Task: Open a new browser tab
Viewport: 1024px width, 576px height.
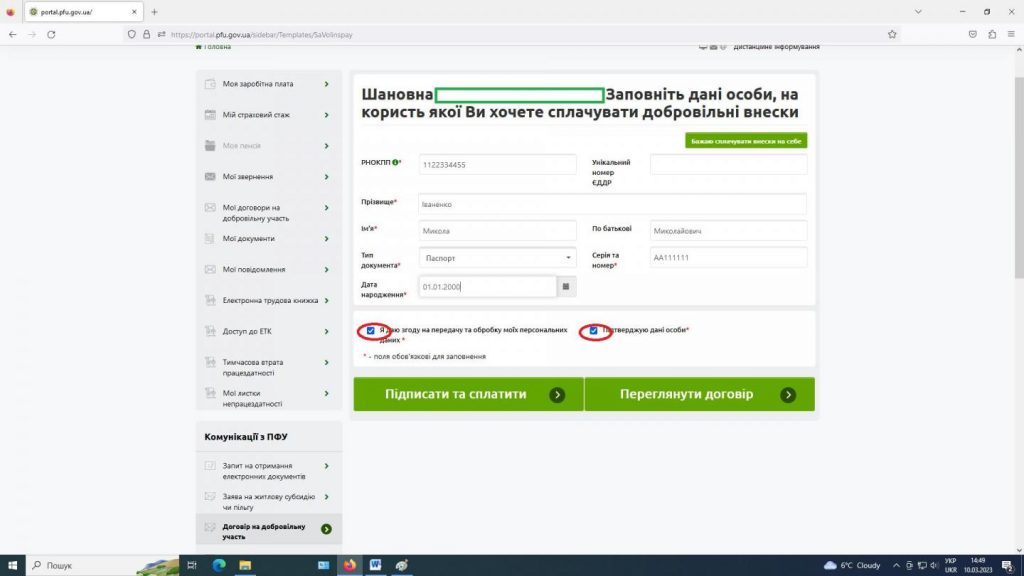Action: [154, 12]
